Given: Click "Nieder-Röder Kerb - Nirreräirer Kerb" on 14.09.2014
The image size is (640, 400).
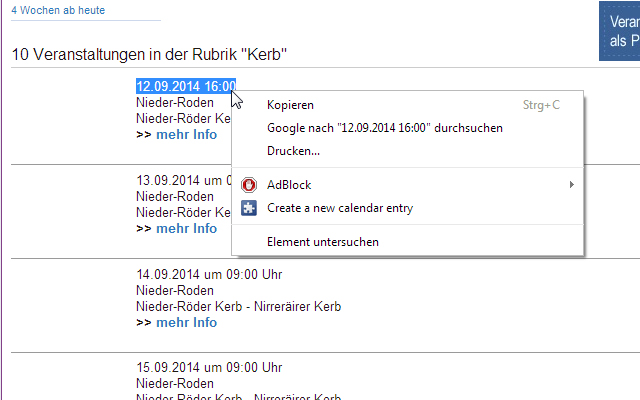Looking at the screenshot, I should click(x=238, y=306).
